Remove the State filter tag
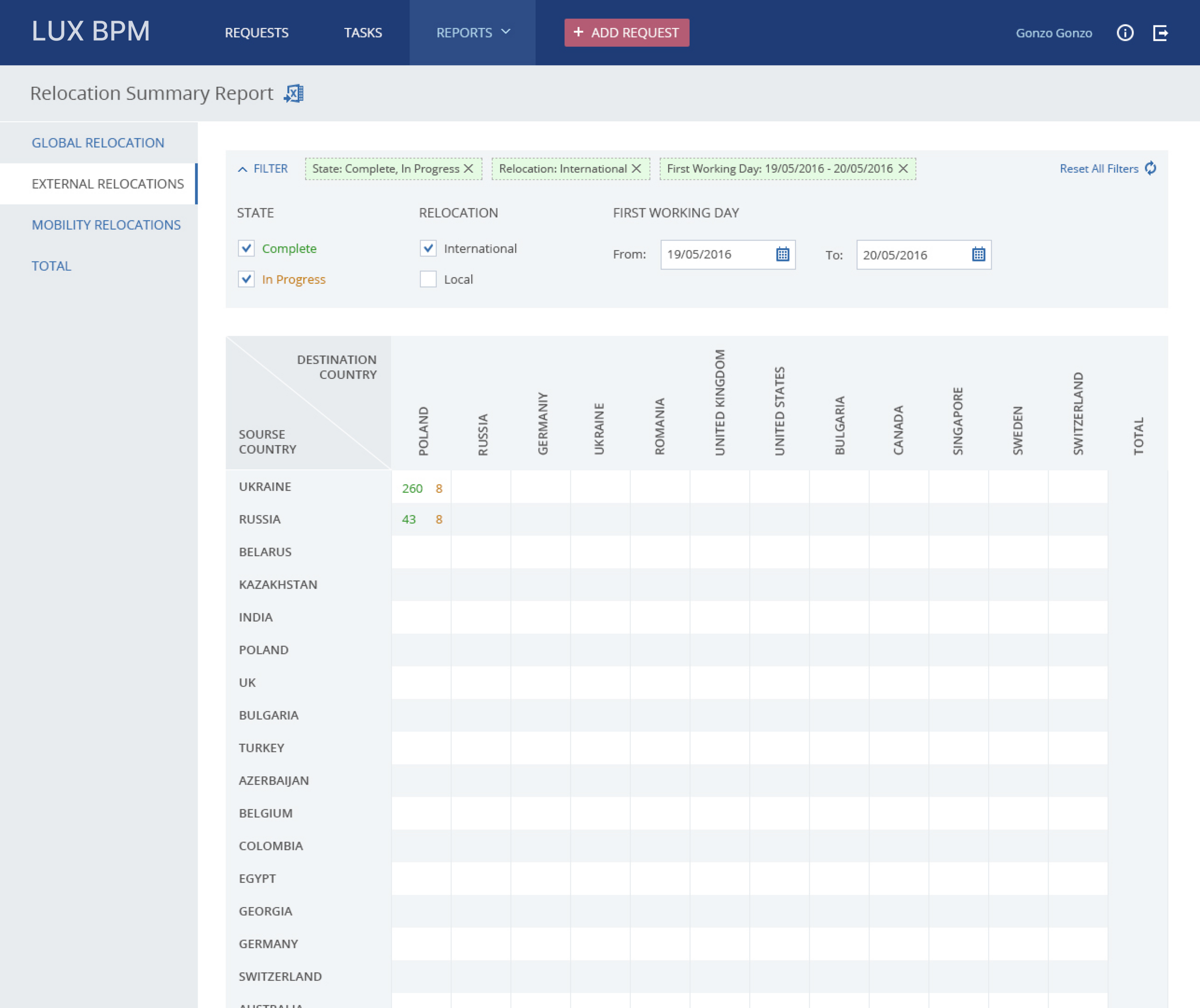The height and width of the screenshot is (1008, 1200). pos(469,169)
